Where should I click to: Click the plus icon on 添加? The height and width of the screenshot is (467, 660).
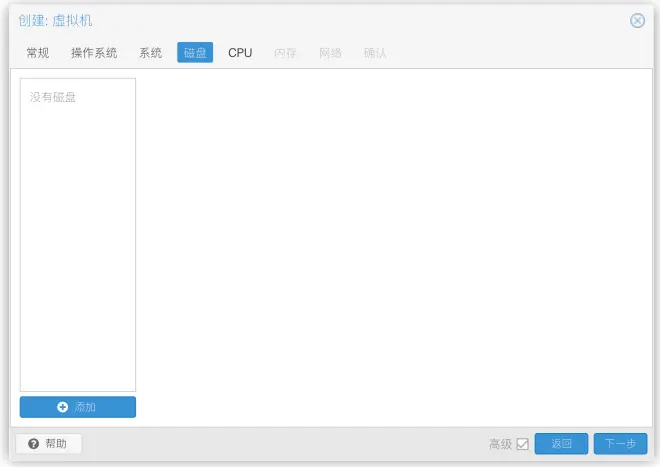62,407
